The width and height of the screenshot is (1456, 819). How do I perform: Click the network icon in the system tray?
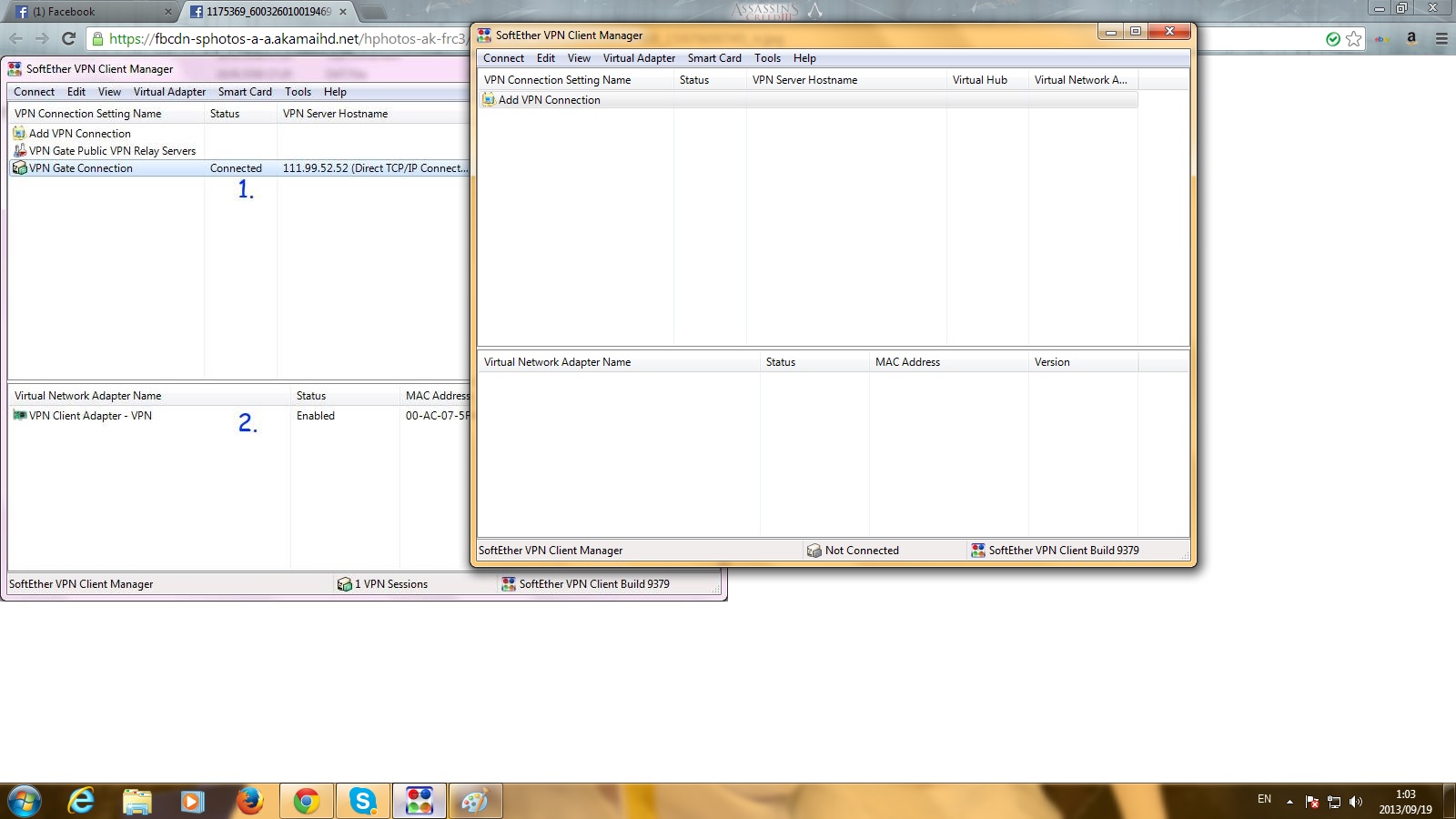(x=1334, y=802)
